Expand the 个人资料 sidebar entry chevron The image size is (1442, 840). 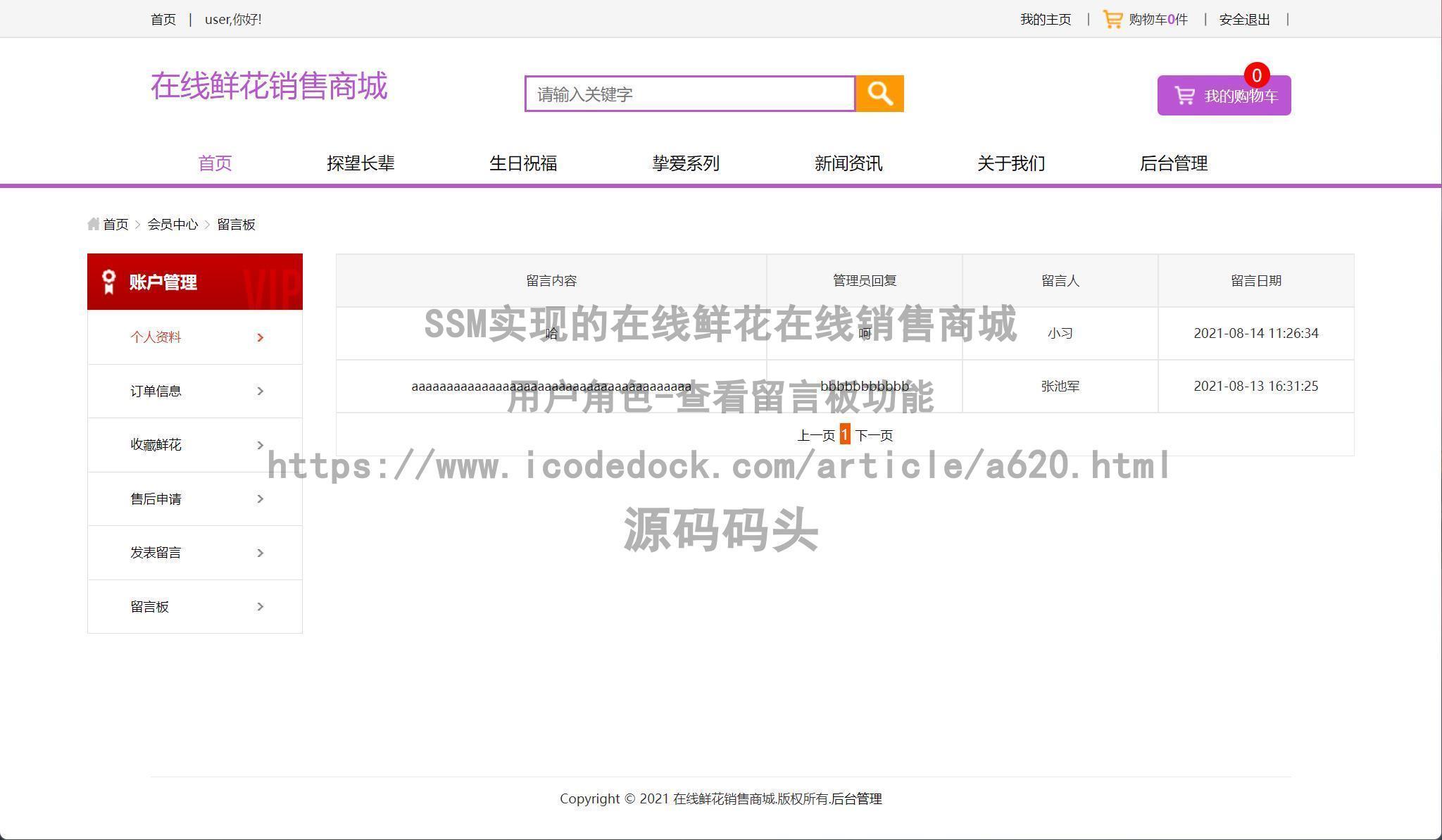point(260,337)
